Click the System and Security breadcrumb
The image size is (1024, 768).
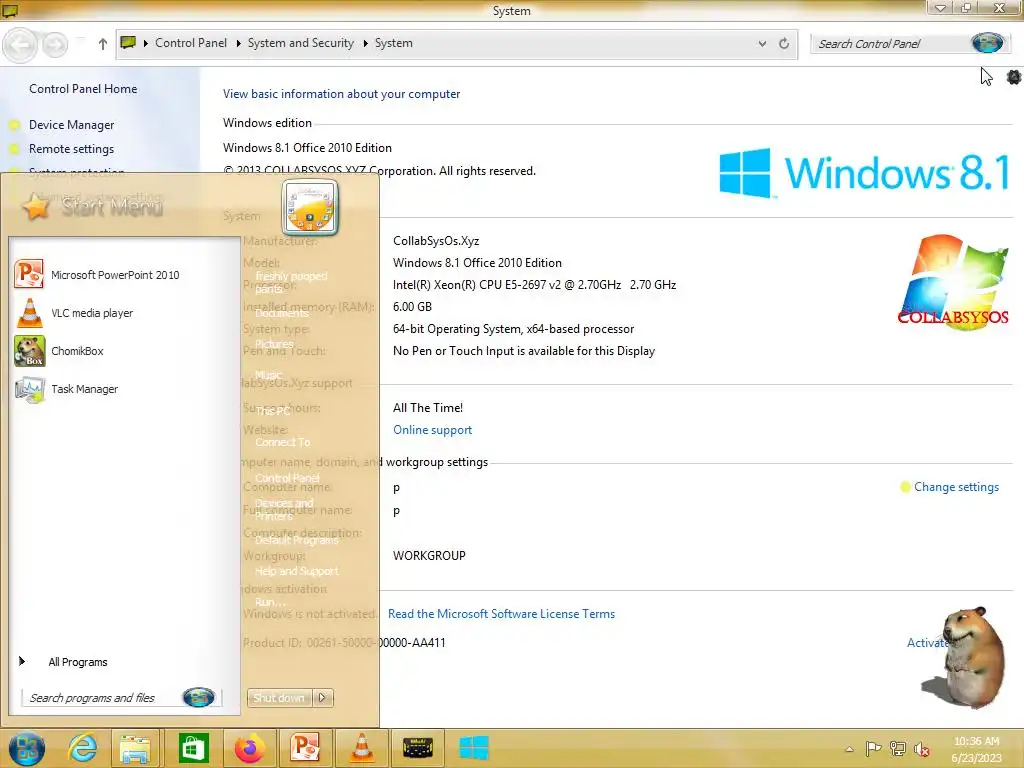(x=300, y=43)
